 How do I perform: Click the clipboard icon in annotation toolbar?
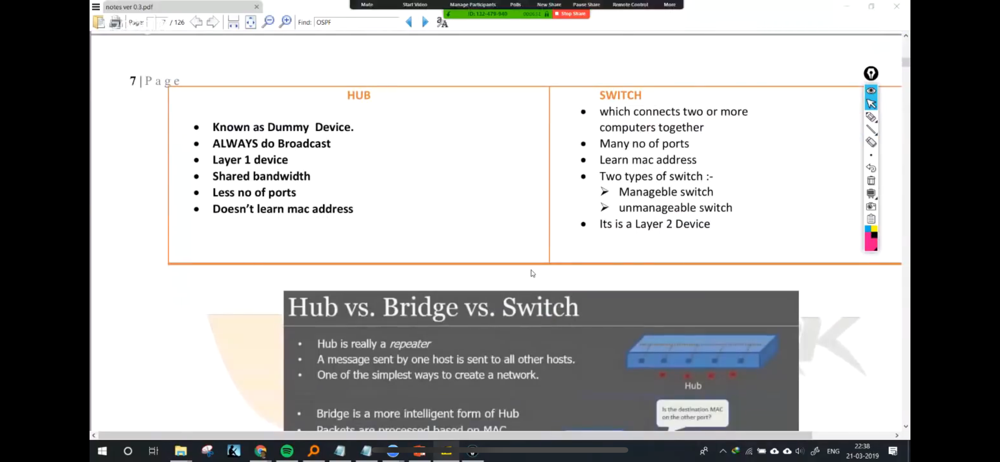point(871,219)
